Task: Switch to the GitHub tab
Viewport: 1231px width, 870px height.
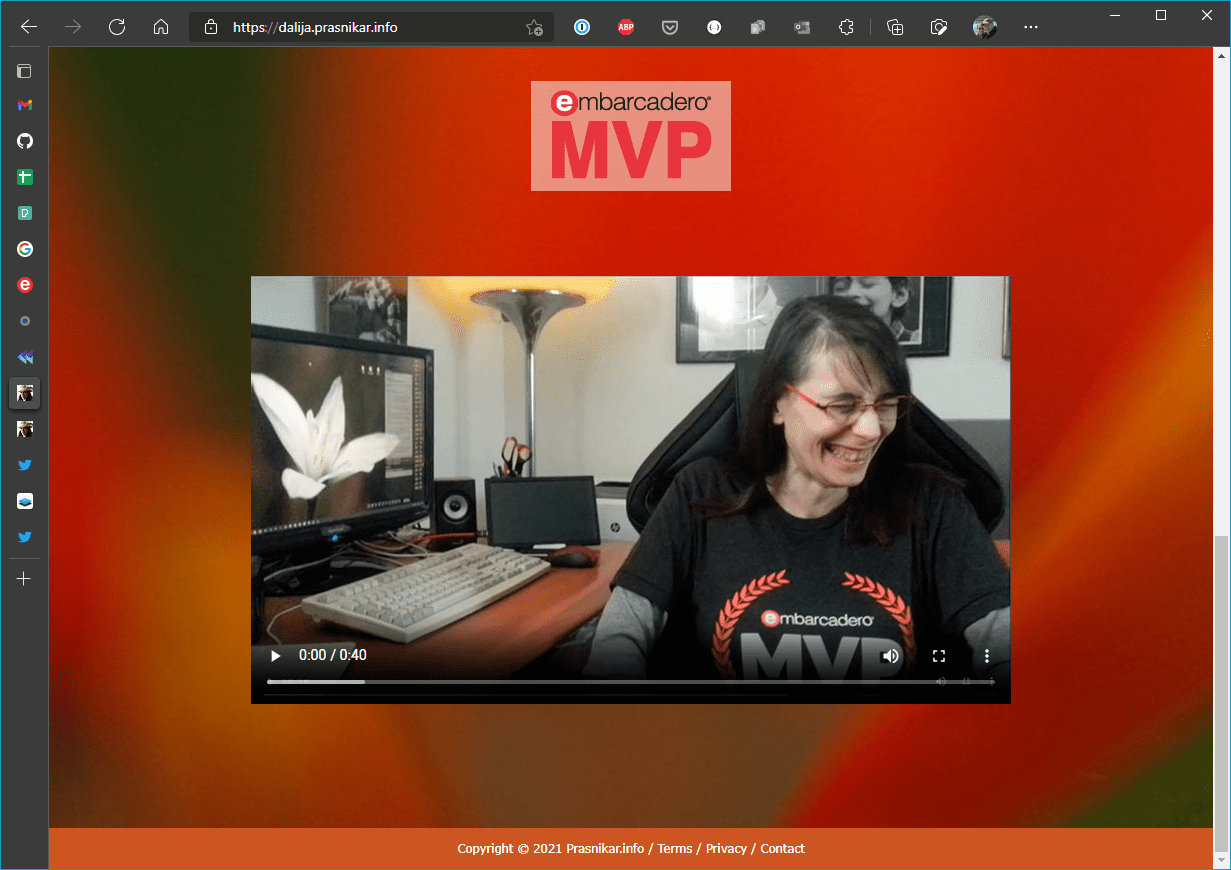Action: coord(25,141)
